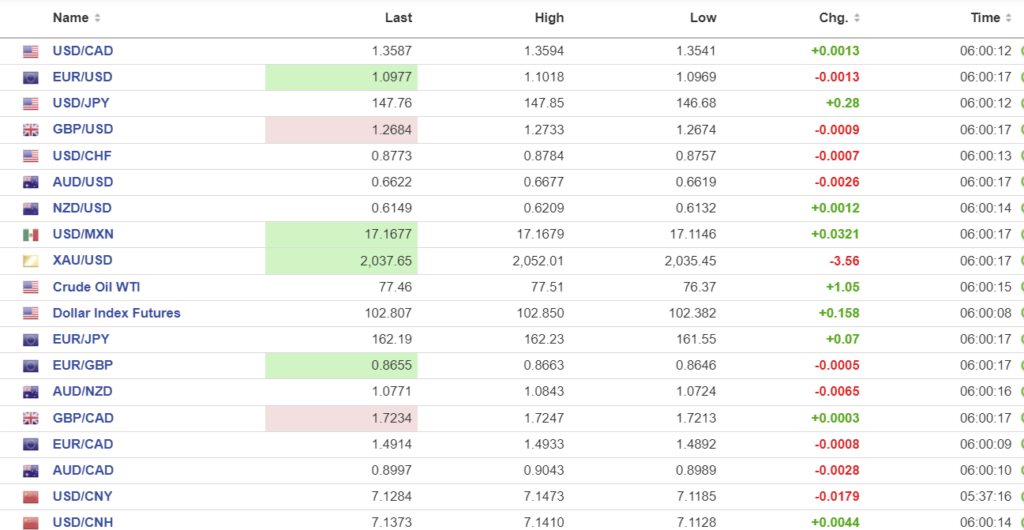Click the Australian flag beside AUD/USD
The height and width of the screenshot is (530, 1024).
pos(31,182)
